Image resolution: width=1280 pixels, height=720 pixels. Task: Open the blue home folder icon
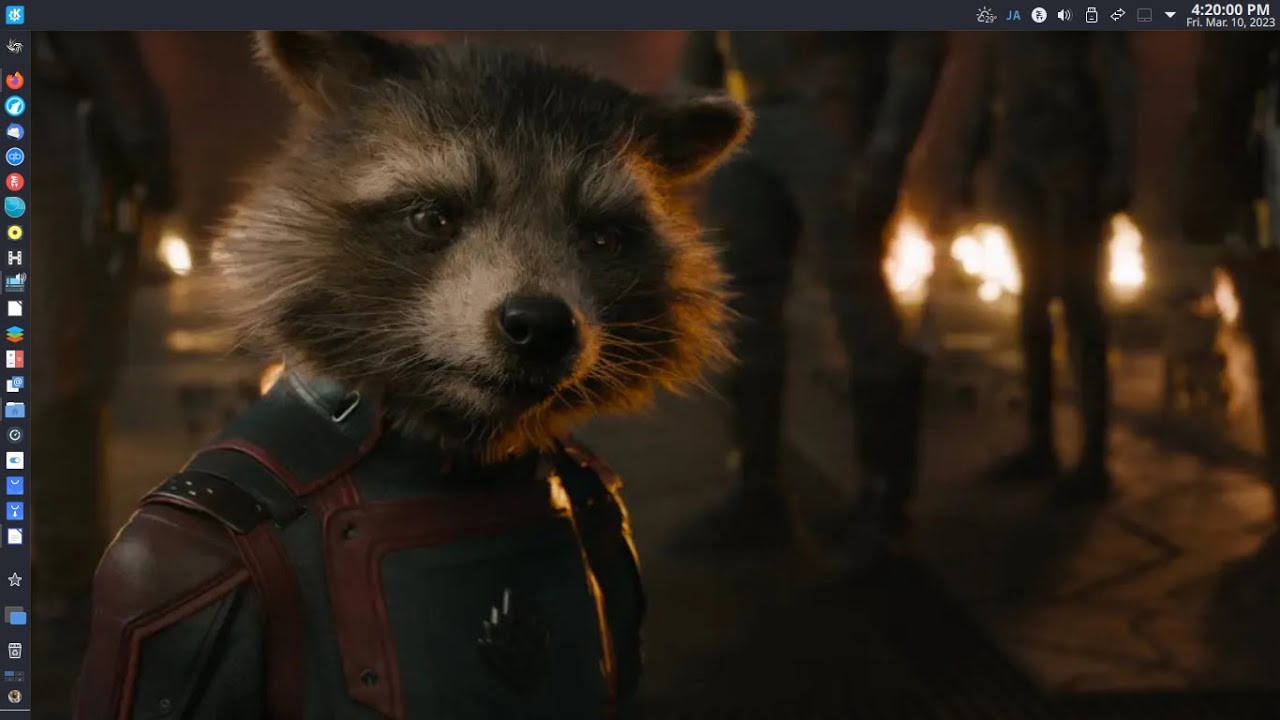point(15,410)
